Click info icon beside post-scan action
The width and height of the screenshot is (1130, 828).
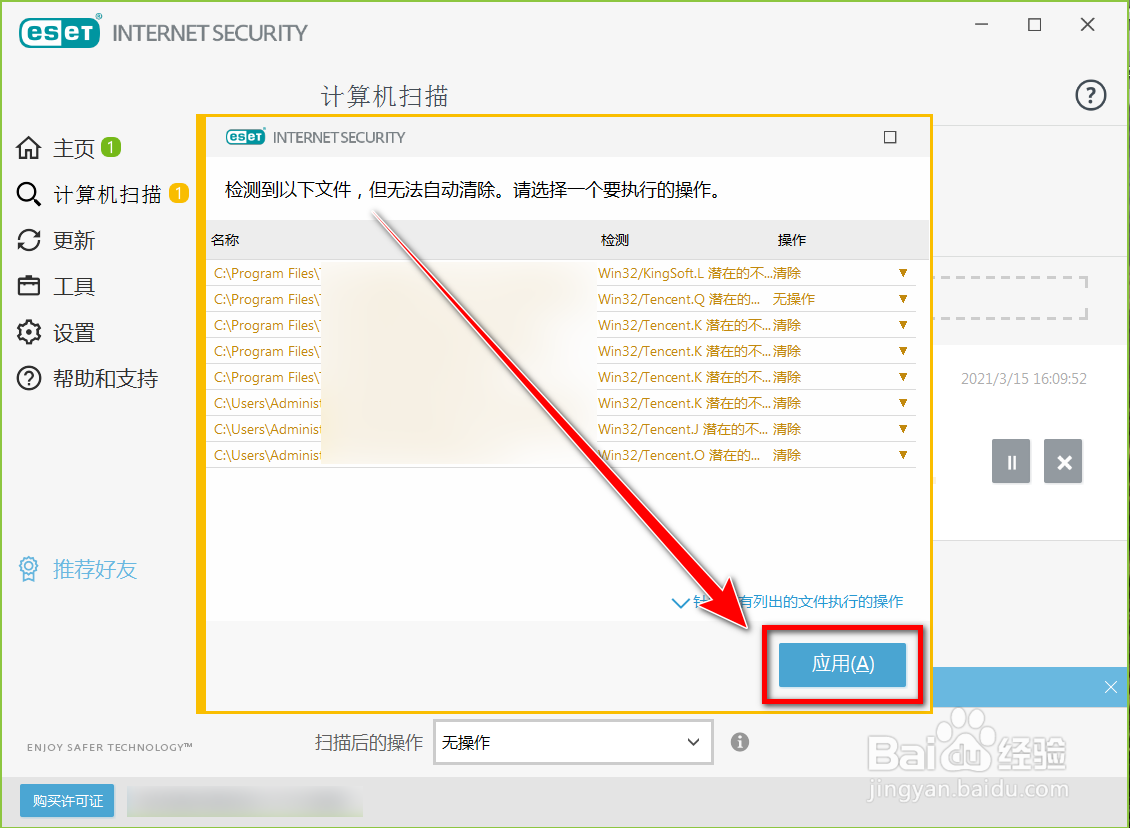click(740, 742)
